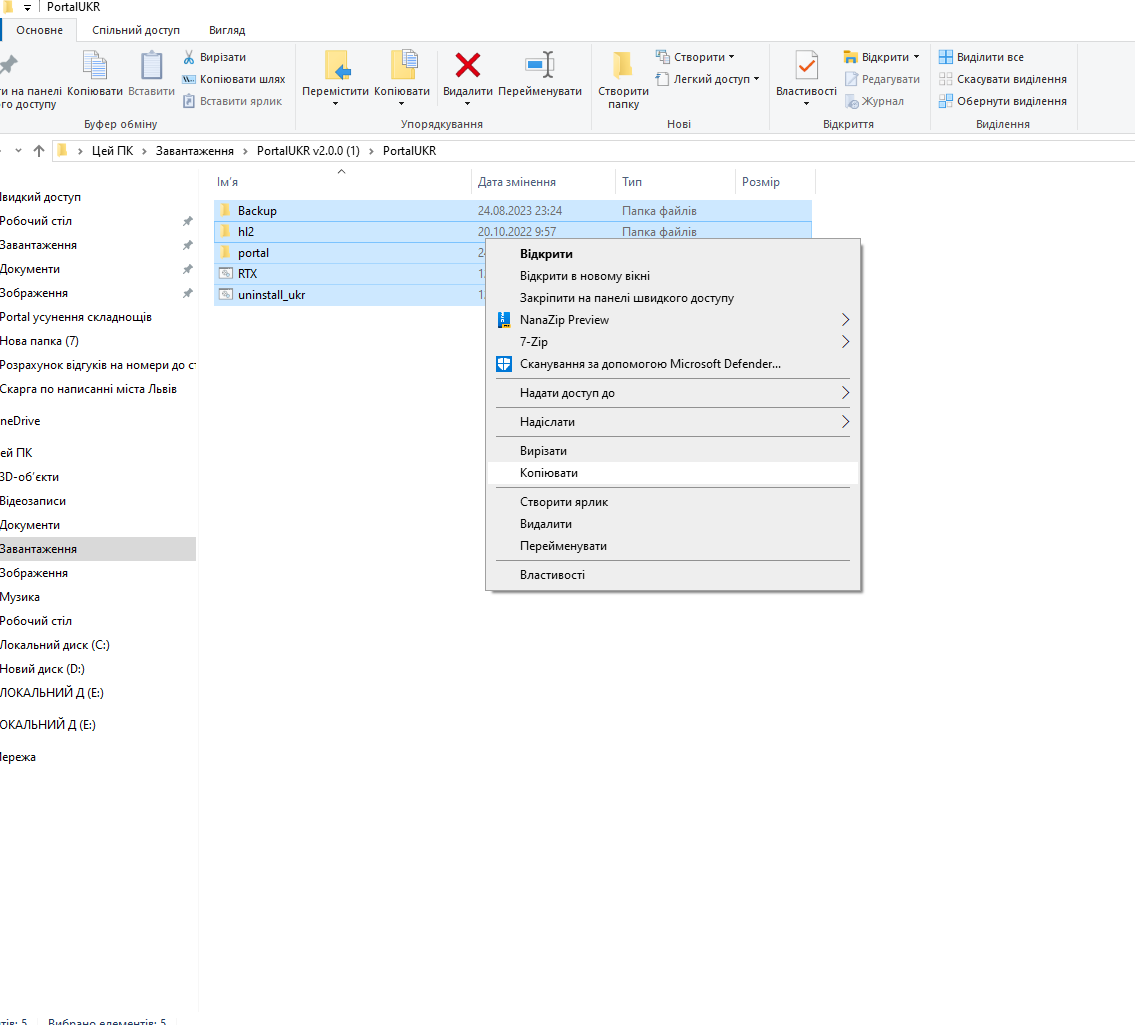Click the NanaZip Preview icon in context menu
Screen dimensions: 1135x1025
(504, 320)
